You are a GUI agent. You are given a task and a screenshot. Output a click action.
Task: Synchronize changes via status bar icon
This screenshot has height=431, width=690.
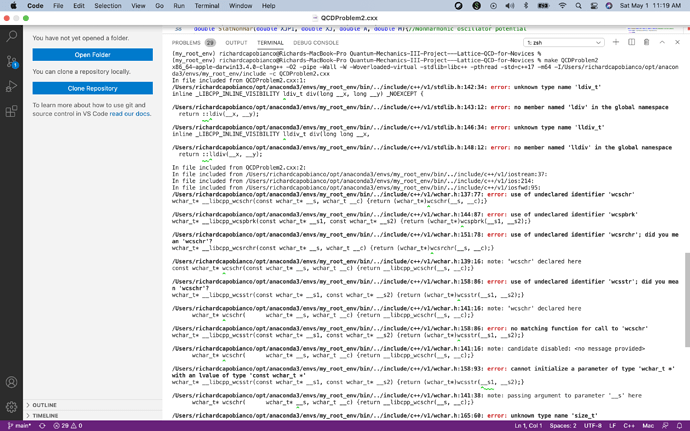(42, 426)
